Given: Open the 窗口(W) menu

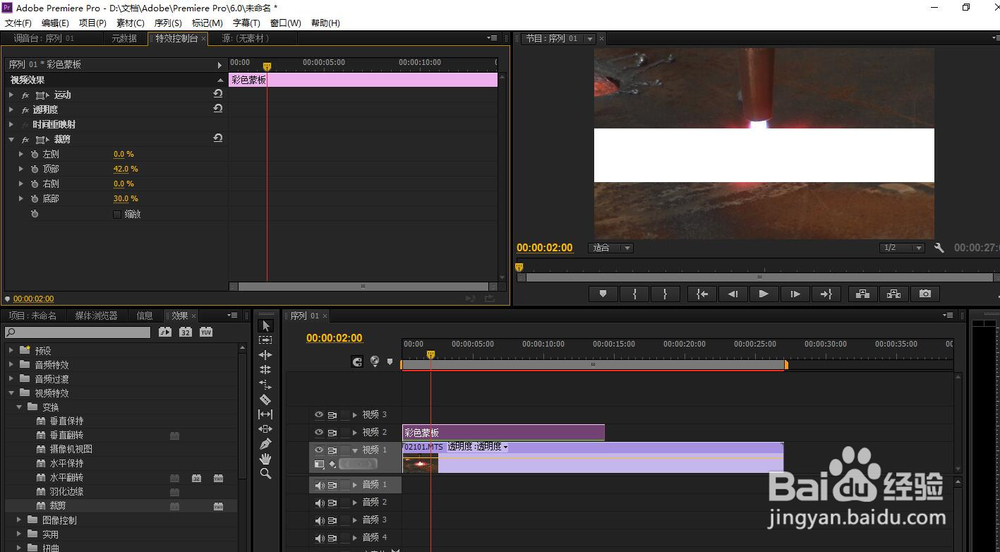Looking at the screenshot, I should [x=285, y=23].
